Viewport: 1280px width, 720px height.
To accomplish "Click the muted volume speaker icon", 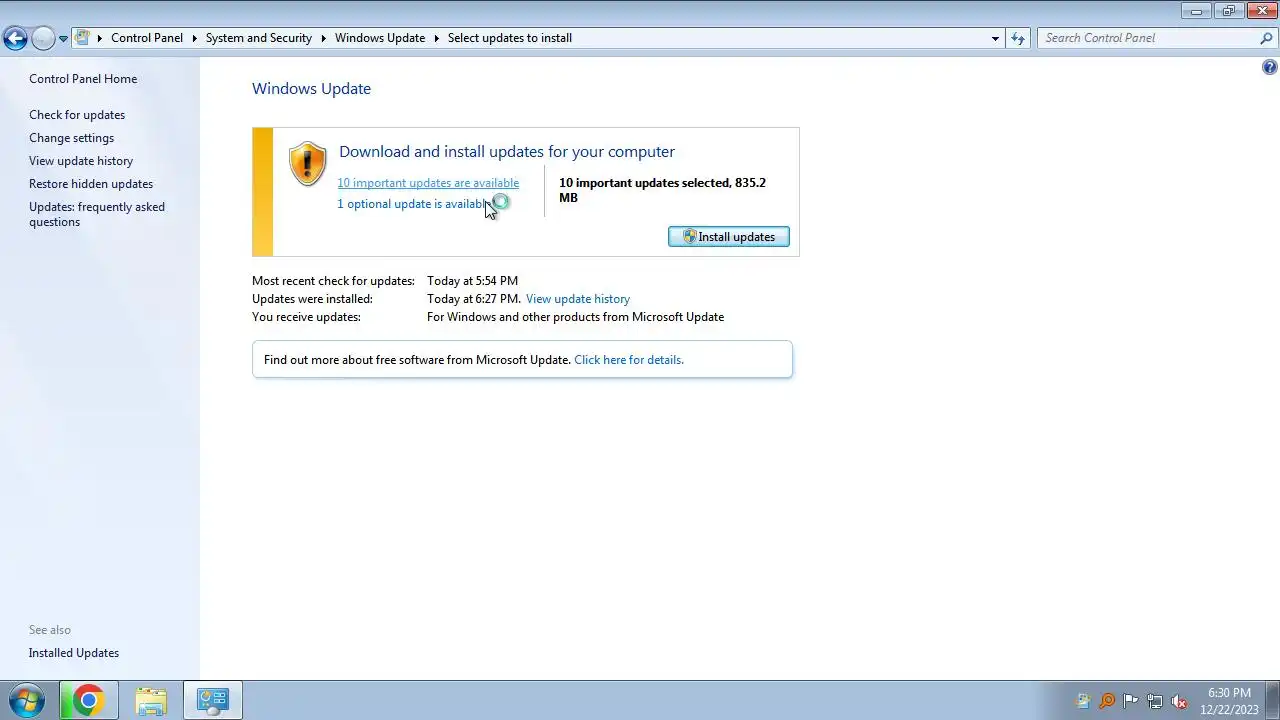I will [x=1179, y=701].
